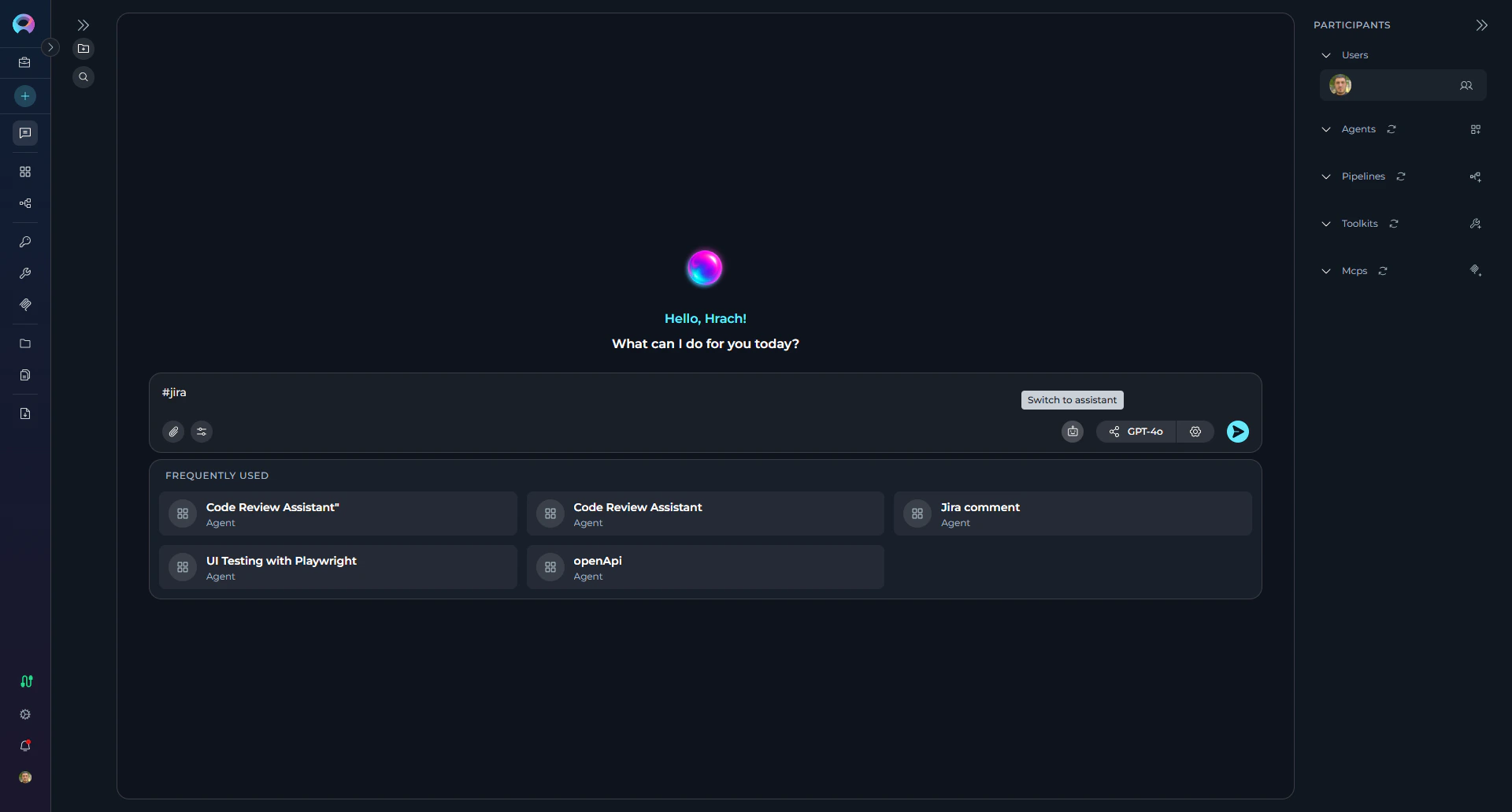Add a new toolkit via wrench-plus icon
The height and width of the screenshot is (812, 1512).
click(1475, 224)
